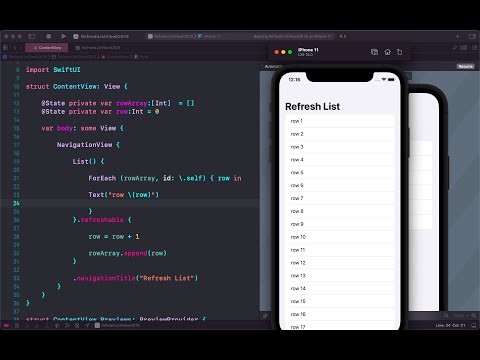Tap row 5 in simulator list

[340, 173]
